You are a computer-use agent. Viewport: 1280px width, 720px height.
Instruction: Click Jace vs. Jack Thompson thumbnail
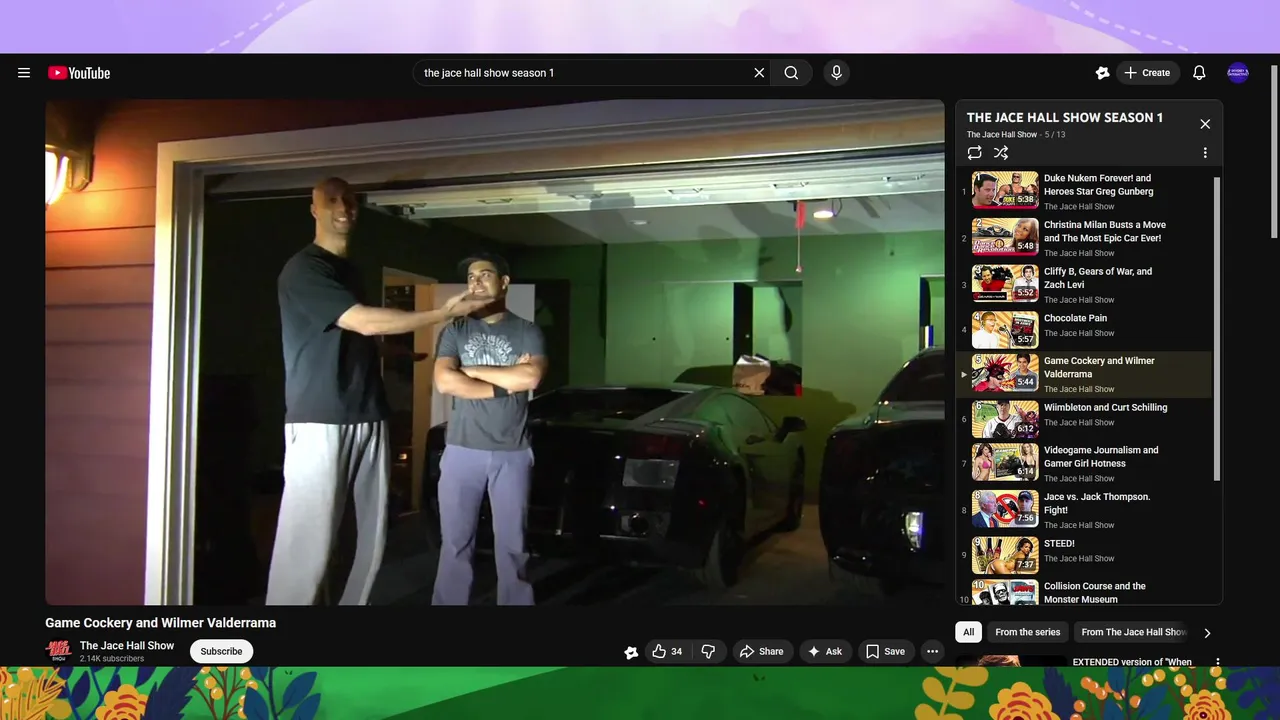click(x=1005, y=508)
